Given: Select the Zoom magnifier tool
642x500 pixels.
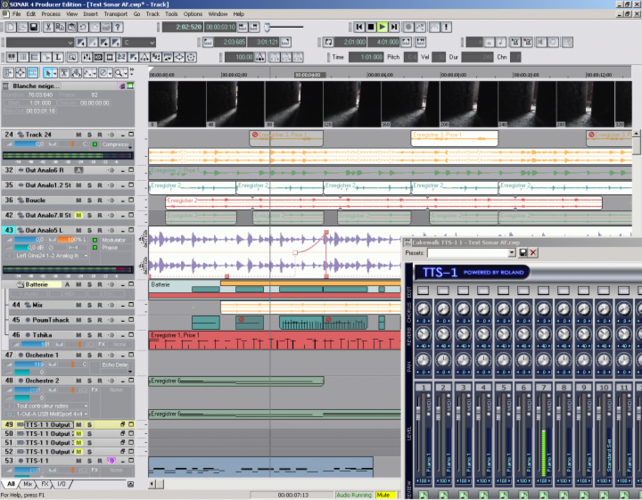Looking at the screenshot, I should click(118, 73).
